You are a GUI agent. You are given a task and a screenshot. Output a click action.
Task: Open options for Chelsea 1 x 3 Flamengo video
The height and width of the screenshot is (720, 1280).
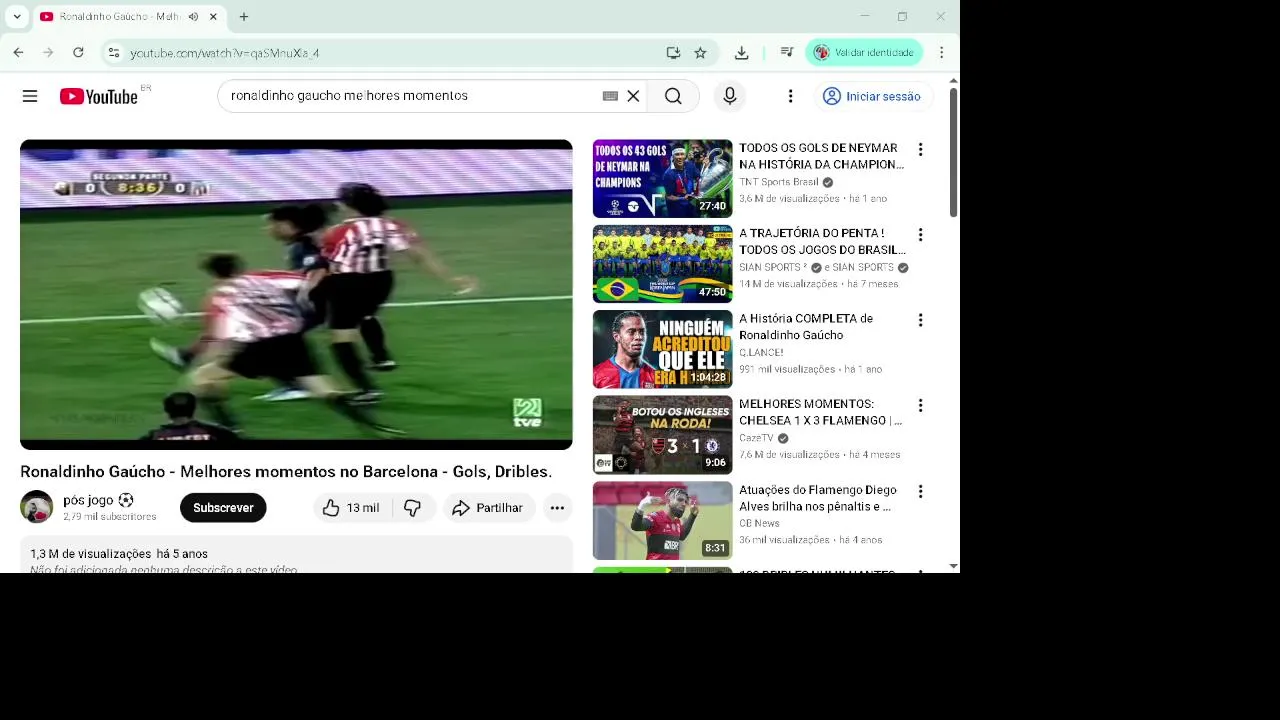pyautogui.click(x=920, y=406)
